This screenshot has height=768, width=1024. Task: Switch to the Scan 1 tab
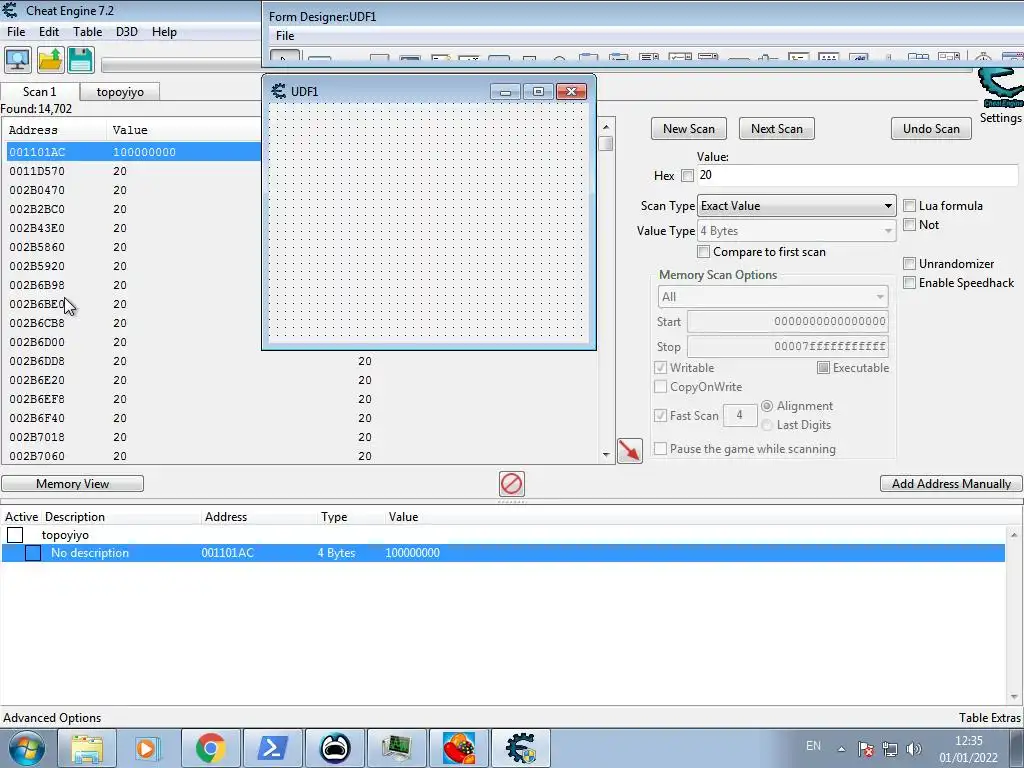[x=40, y=91]
